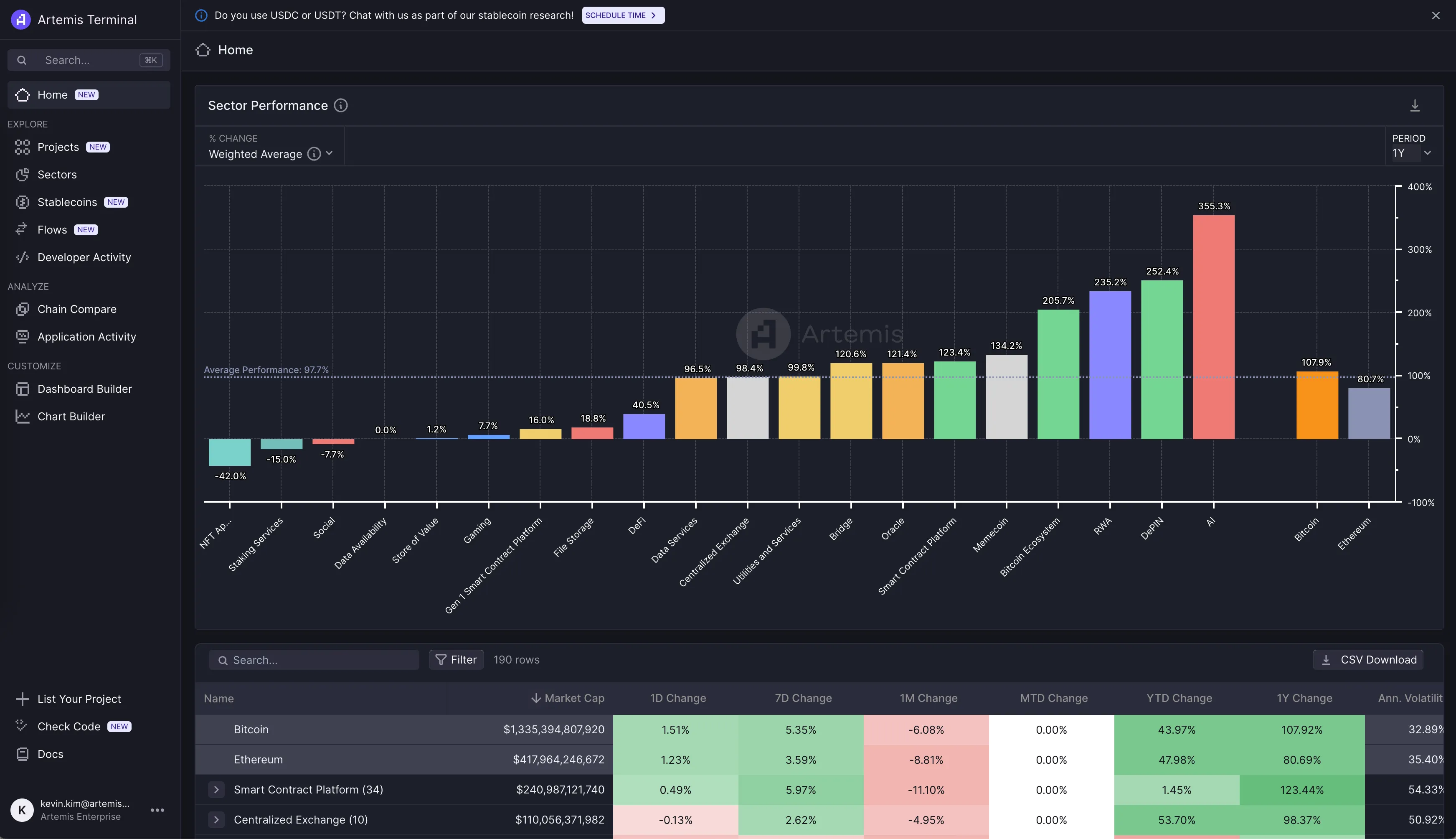
Task: Click the K user avatar
Action: 22,810
